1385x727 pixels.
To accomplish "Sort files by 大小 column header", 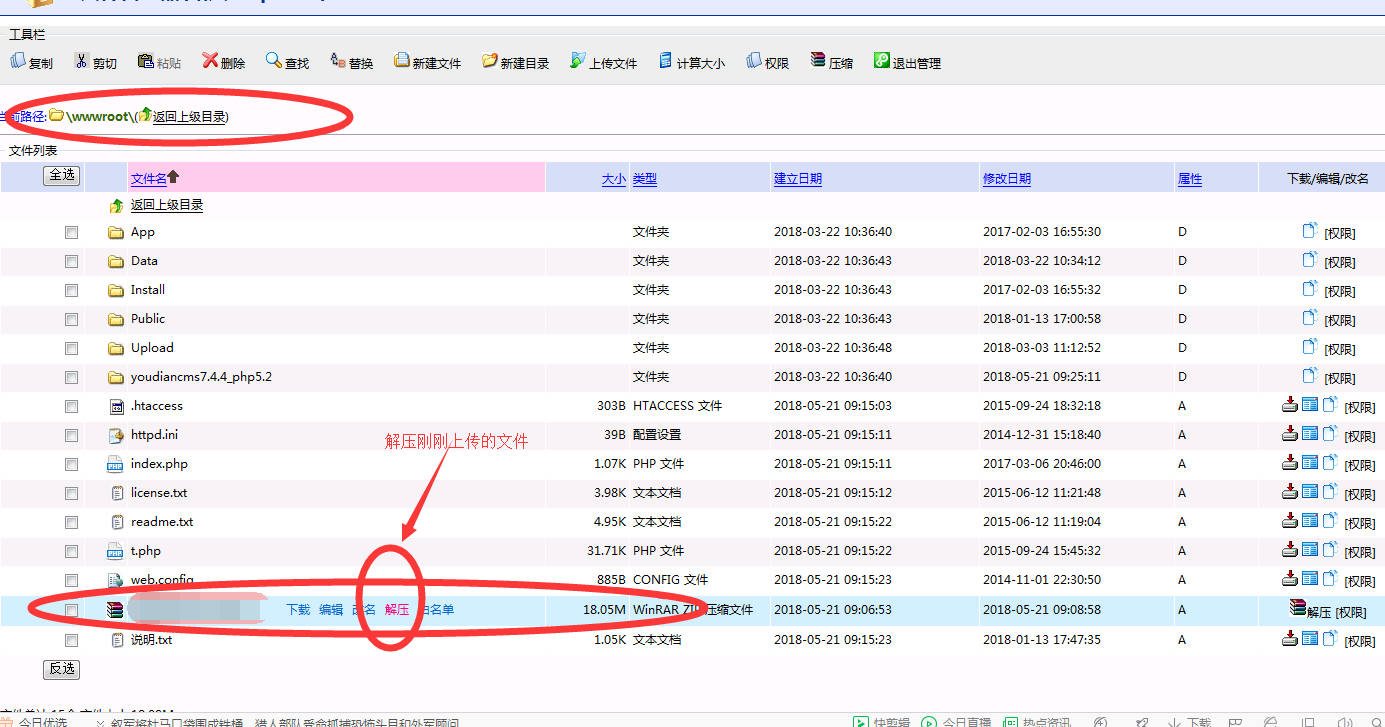I will click(613, 179).
